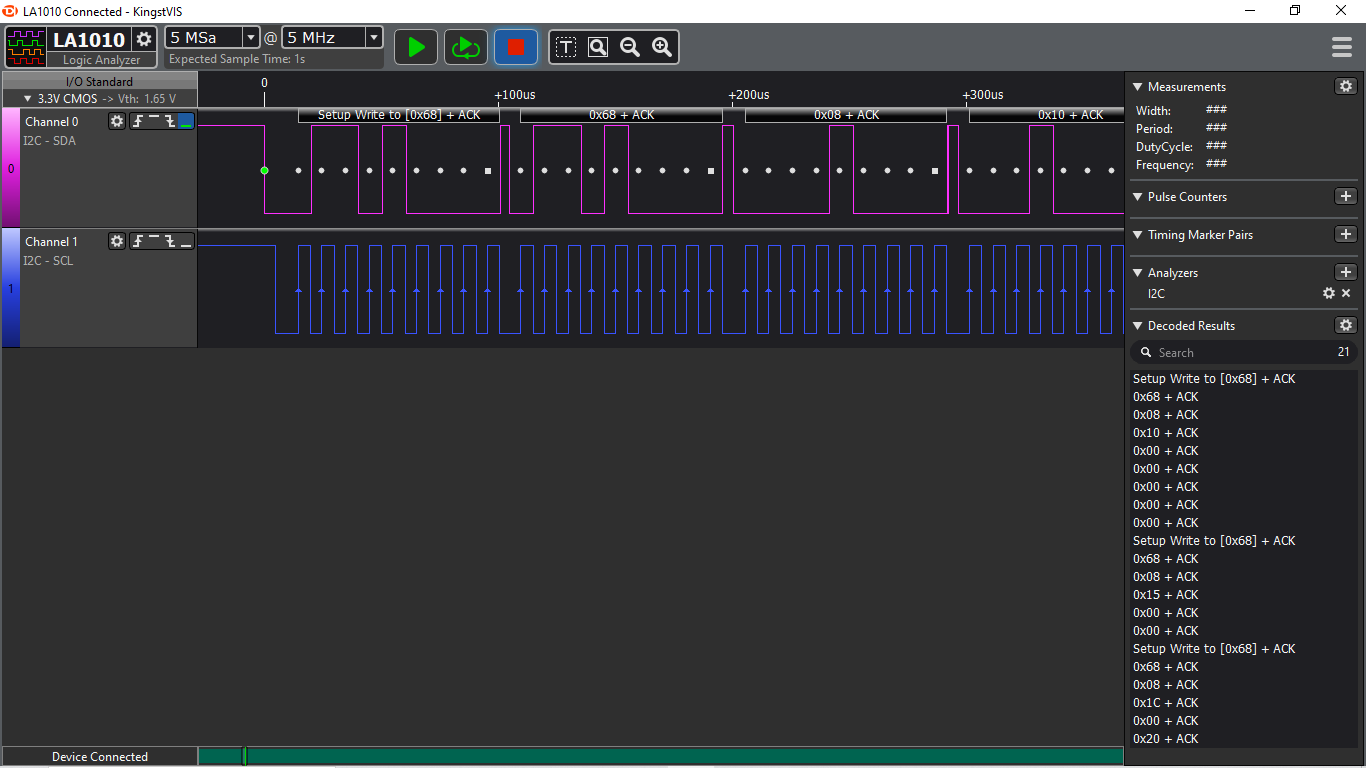Screen dimensions: 1366x768
Task: Select the Channel 1 name label
Action: (x=52, y=242)
